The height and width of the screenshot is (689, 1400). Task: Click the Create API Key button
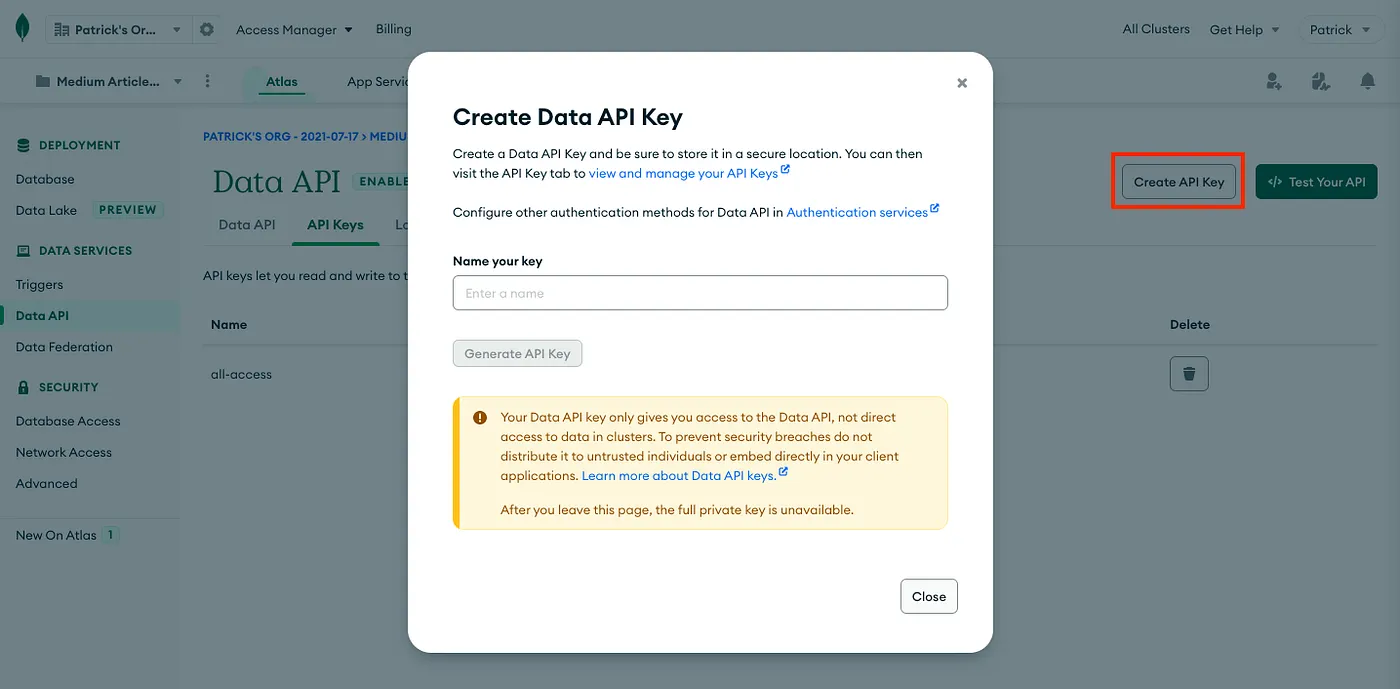(x=1179, y=182)
